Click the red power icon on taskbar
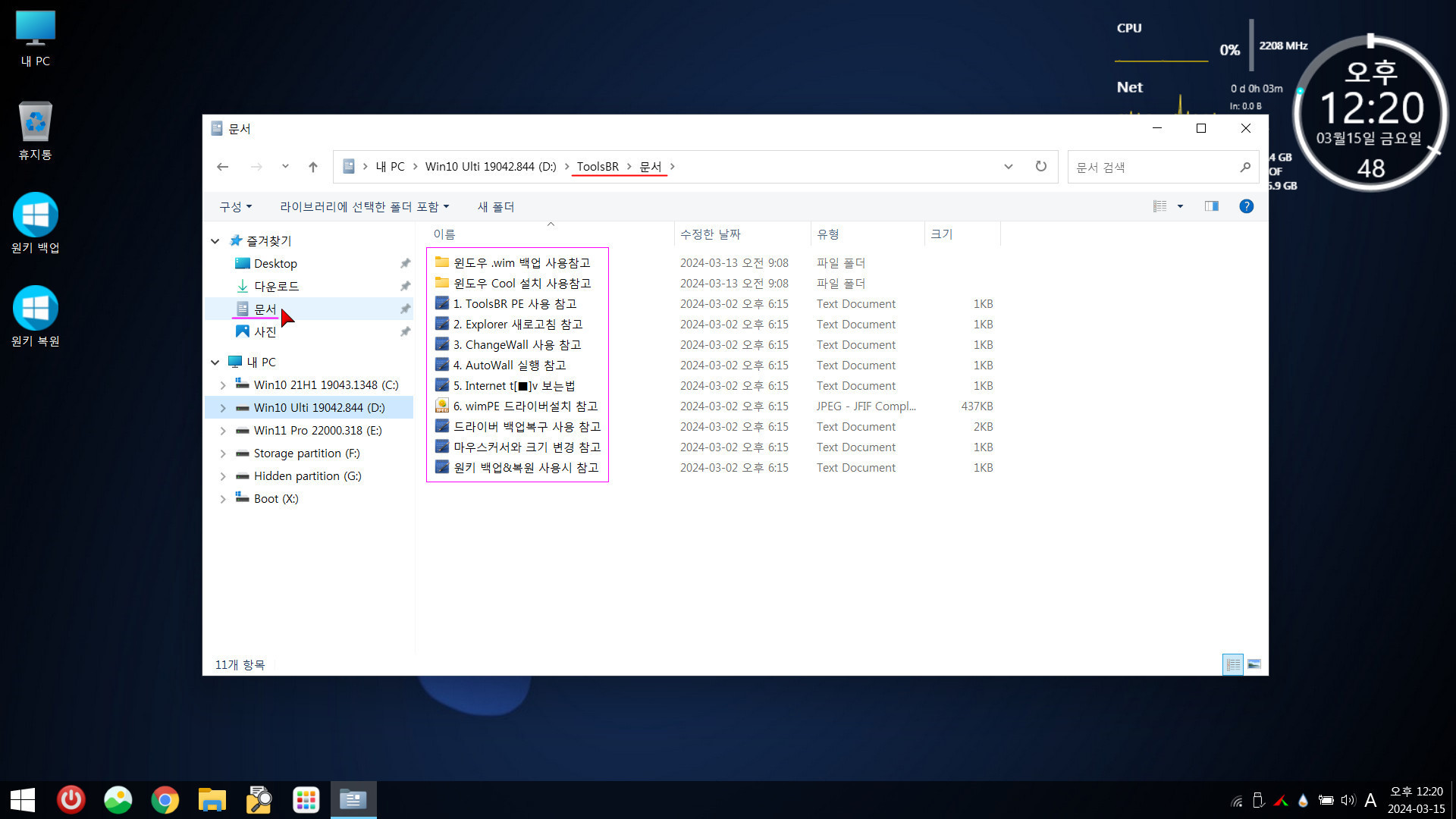The height and width of the screenshot is (819, 1456). click(x=71, y=800)
